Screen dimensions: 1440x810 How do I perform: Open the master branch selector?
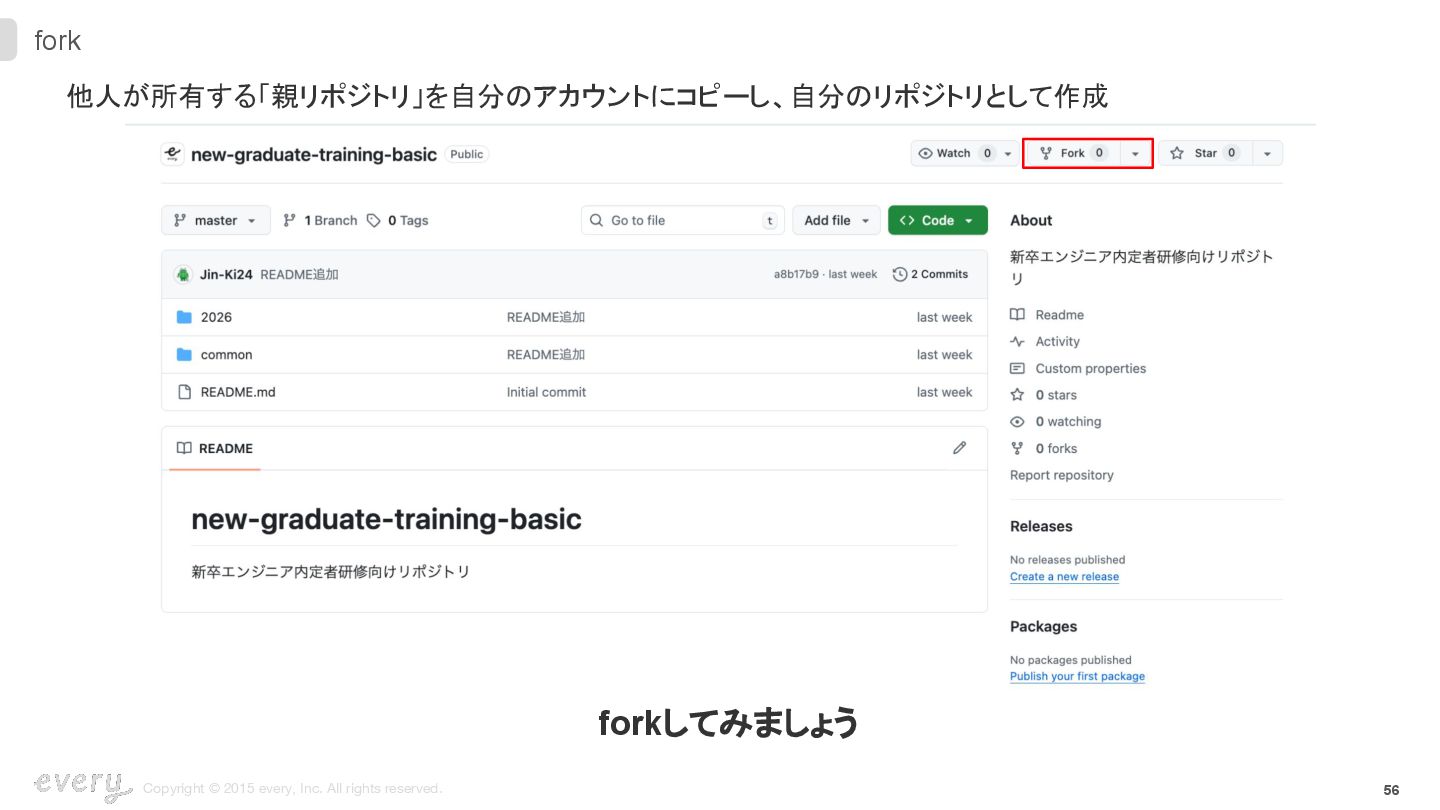216,220
